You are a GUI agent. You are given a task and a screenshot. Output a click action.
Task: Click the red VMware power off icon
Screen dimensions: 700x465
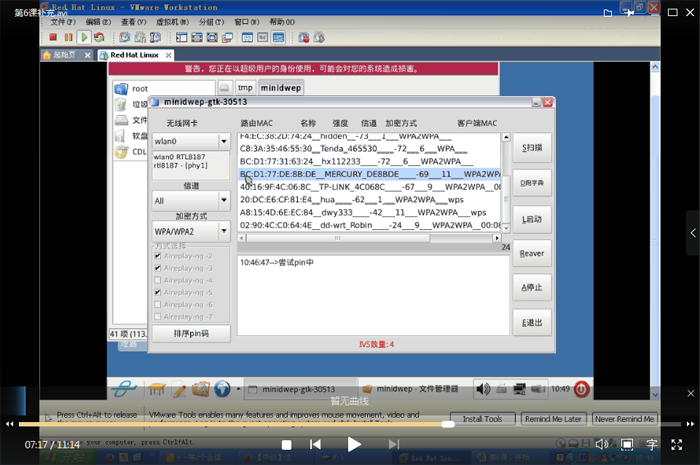53,37
